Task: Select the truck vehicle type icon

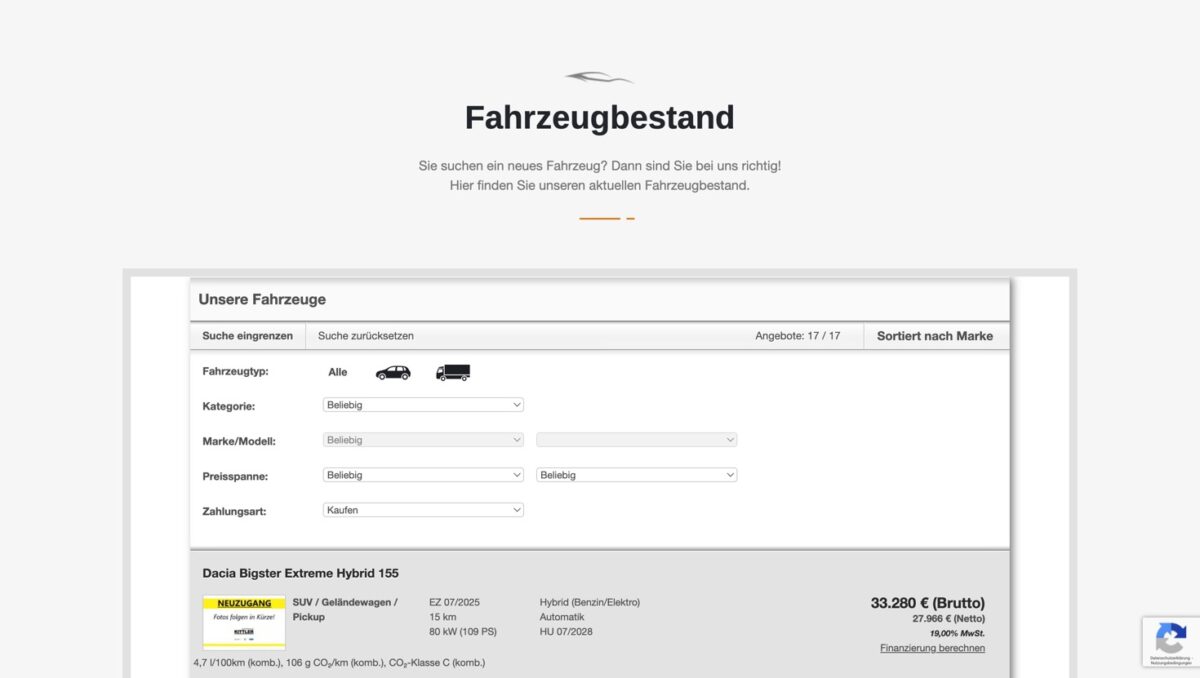Action: pyautogui.click(x=452, y=372)
